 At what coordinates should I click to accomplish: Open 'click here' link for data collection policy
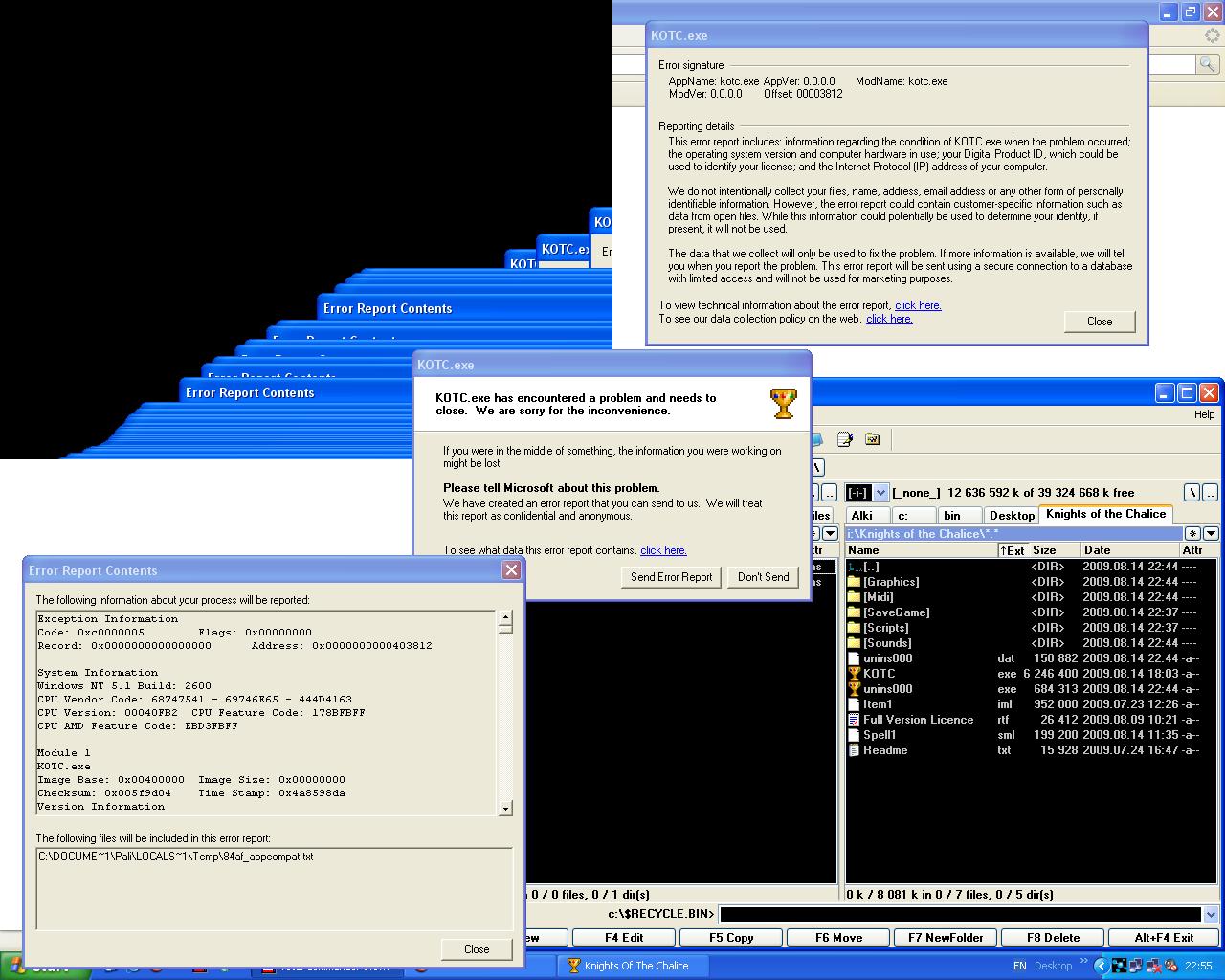(x=889, y=319)
